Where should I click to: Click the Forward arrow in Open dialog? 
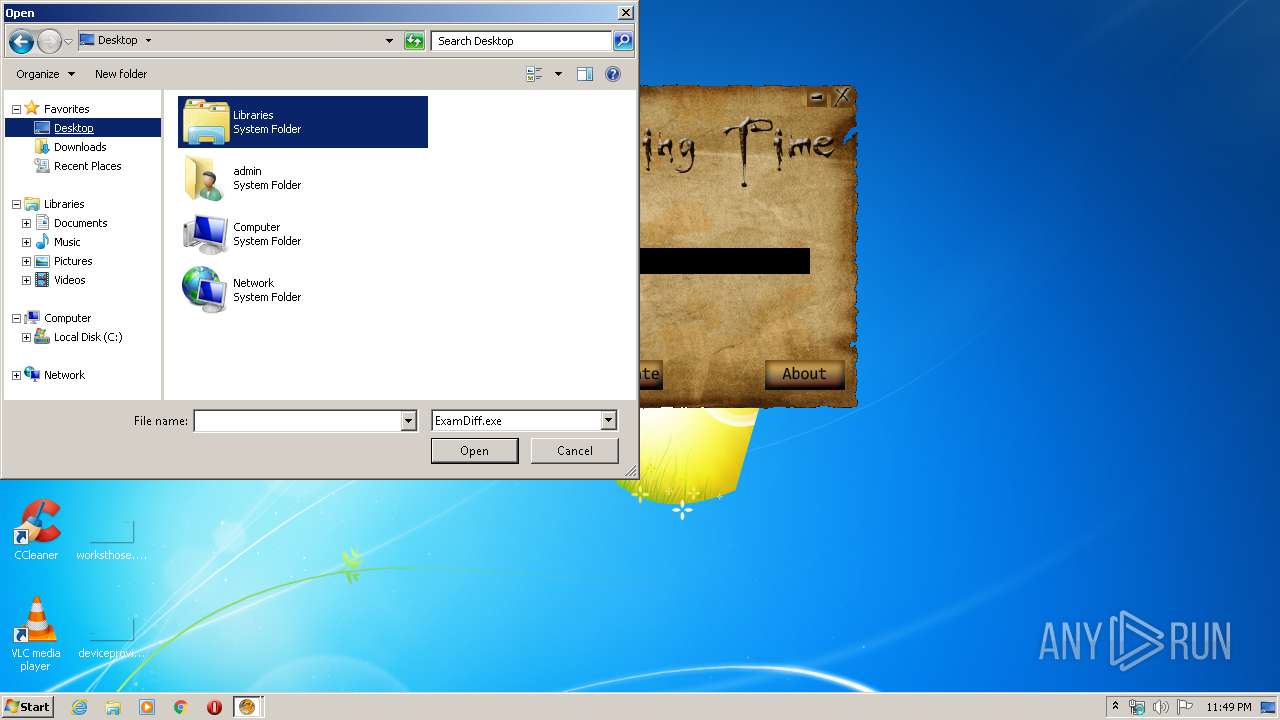(x=49, y=41)
